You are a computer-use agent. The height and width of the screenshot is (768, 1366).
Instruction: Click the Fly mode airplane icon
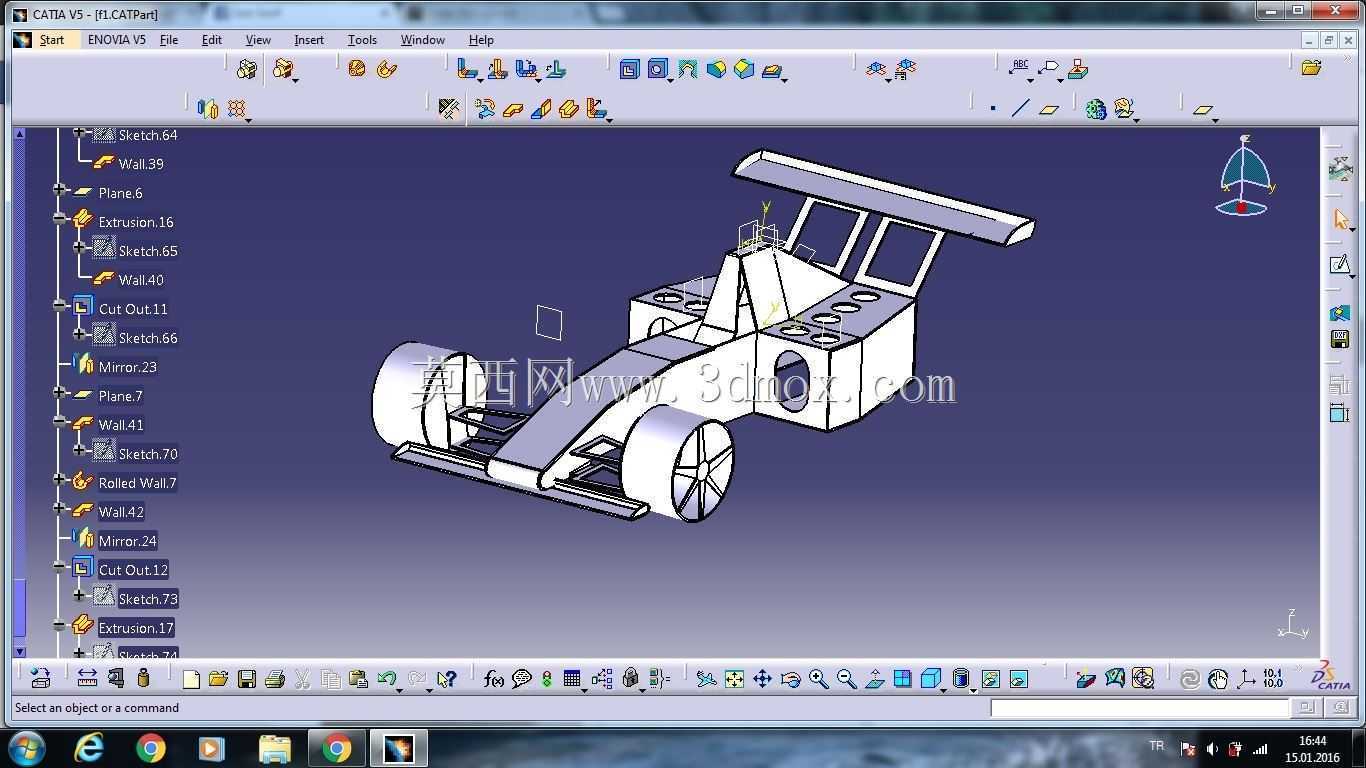[x=706, y=679]
